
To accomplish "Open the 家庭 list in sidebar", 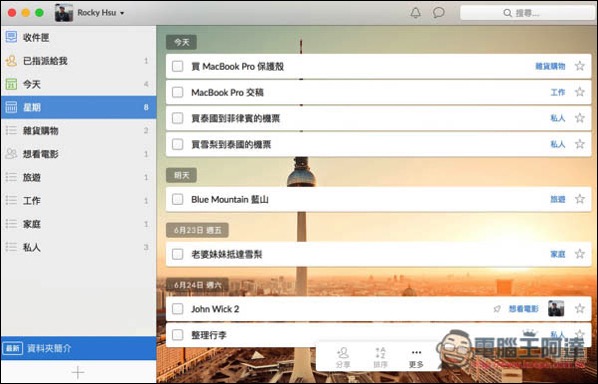I will [78, 224].
